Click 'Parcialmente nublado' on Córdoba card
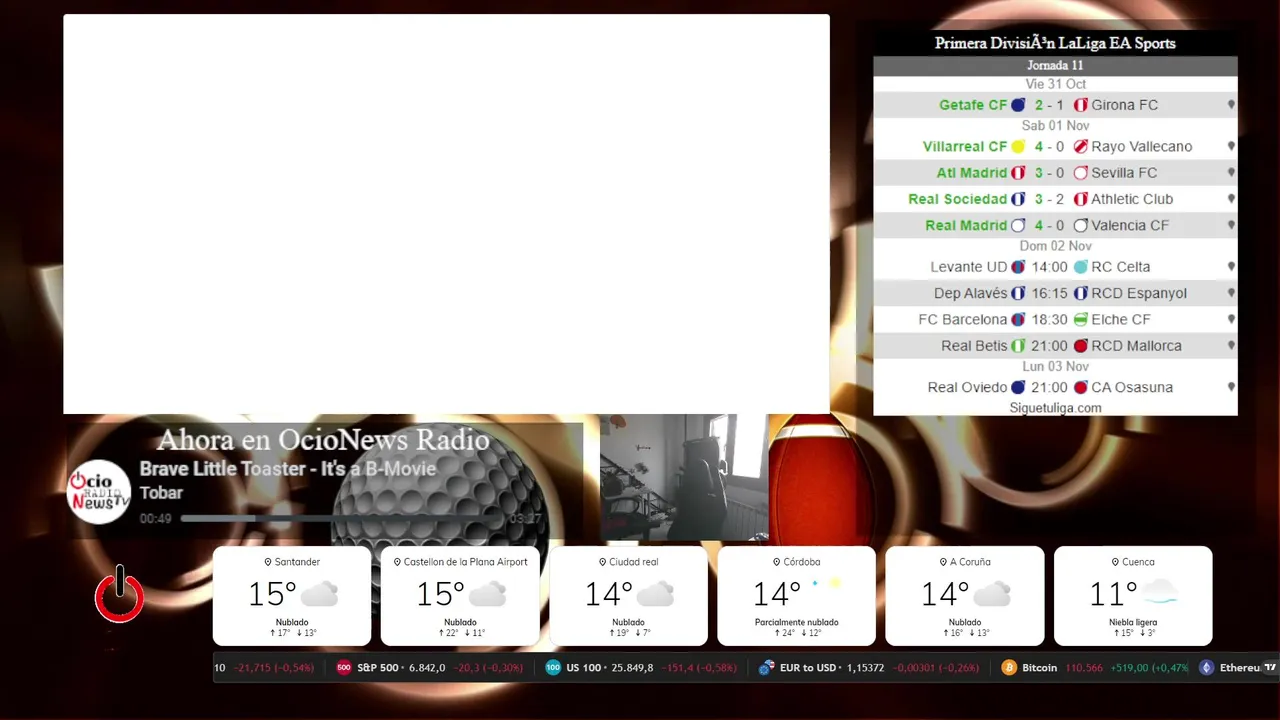 click(x=797, y=622)
